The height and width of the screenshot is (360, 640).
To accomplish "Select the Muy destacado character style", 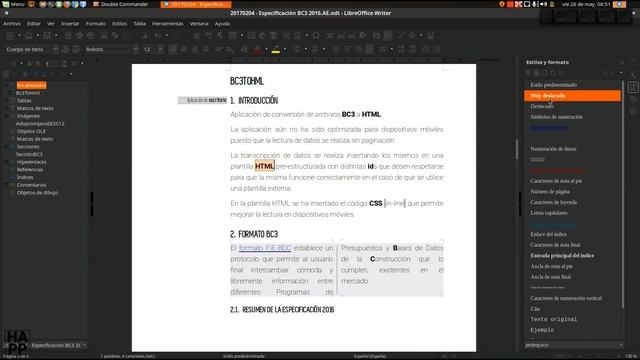I will [572, 96].
